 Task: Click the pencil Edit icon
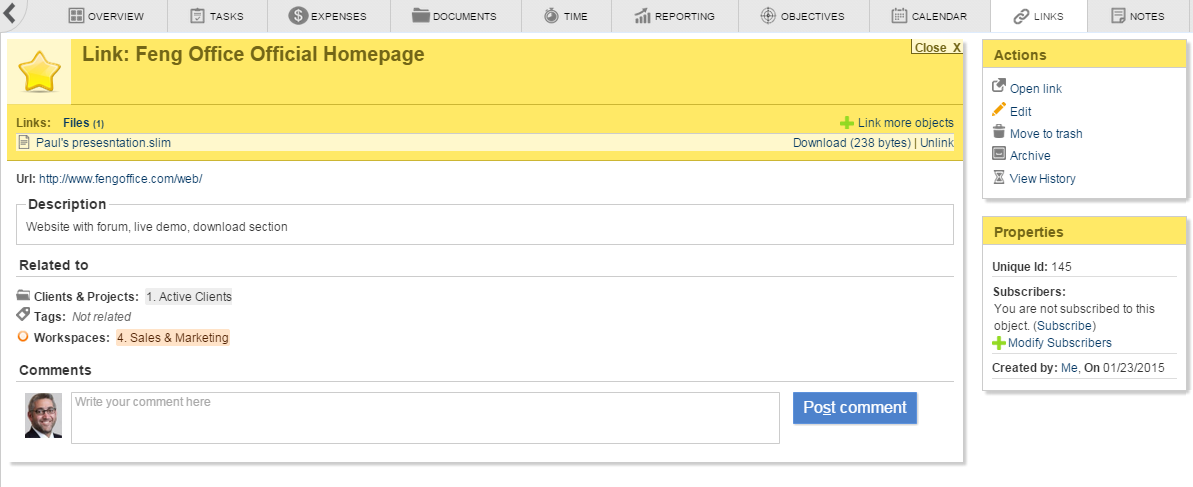coord(998,110)
